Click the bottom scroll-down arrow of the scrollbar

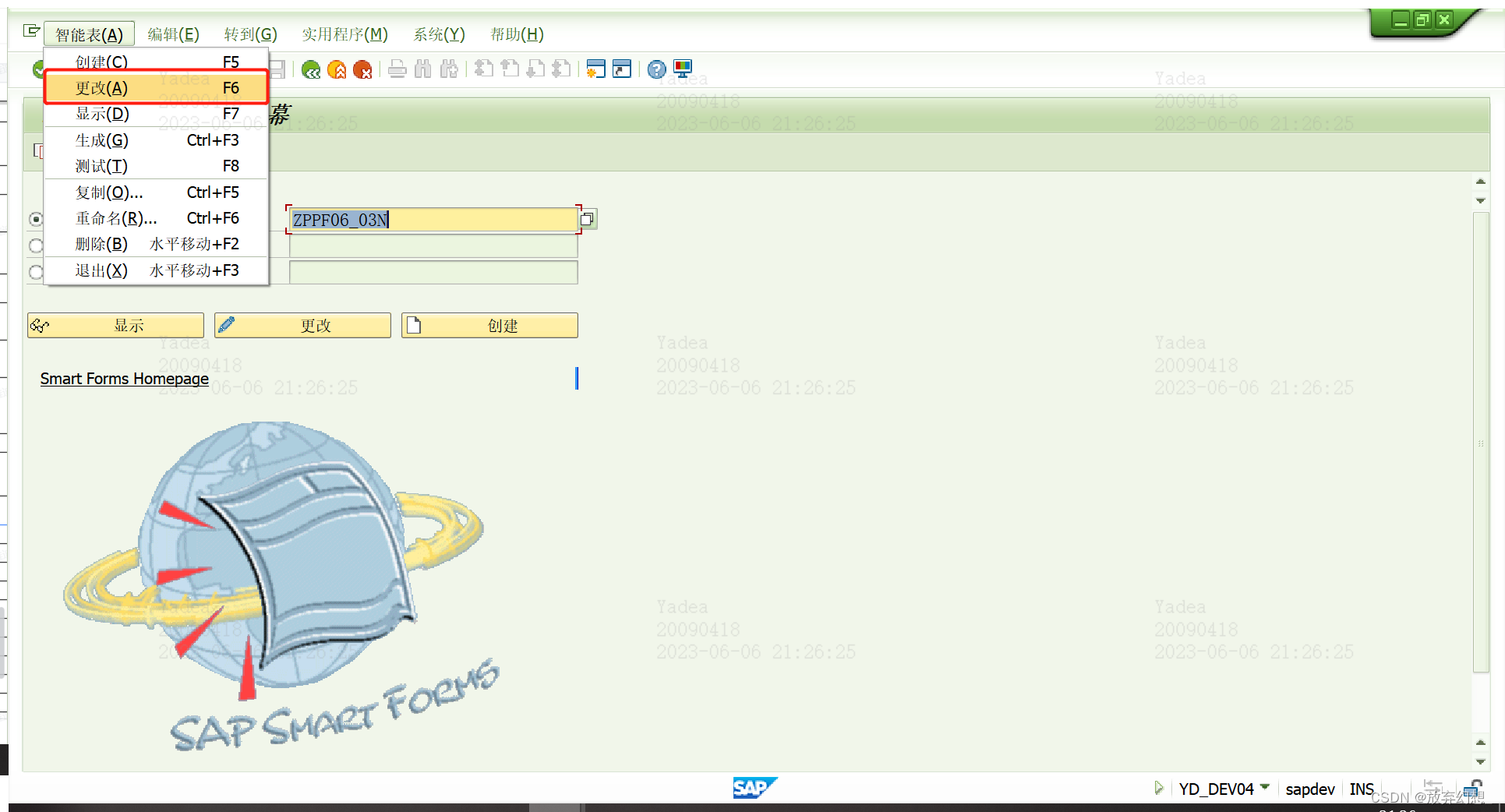pyautogui.click(x=1481, y=762)
